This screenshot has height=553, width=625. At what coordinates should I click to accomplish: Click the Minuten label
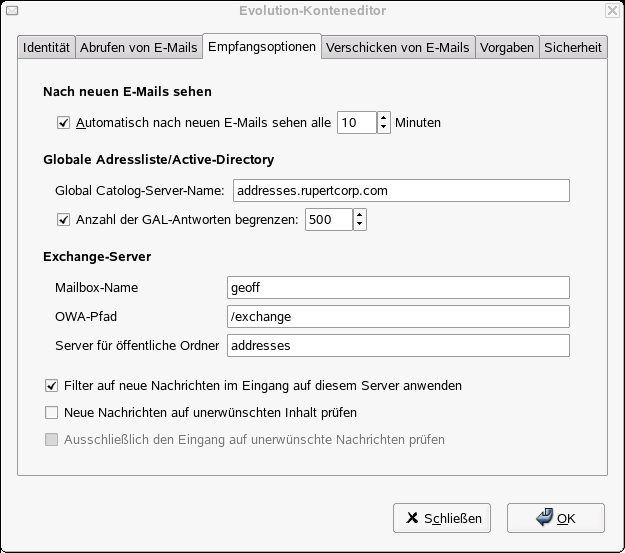[418, 122]
